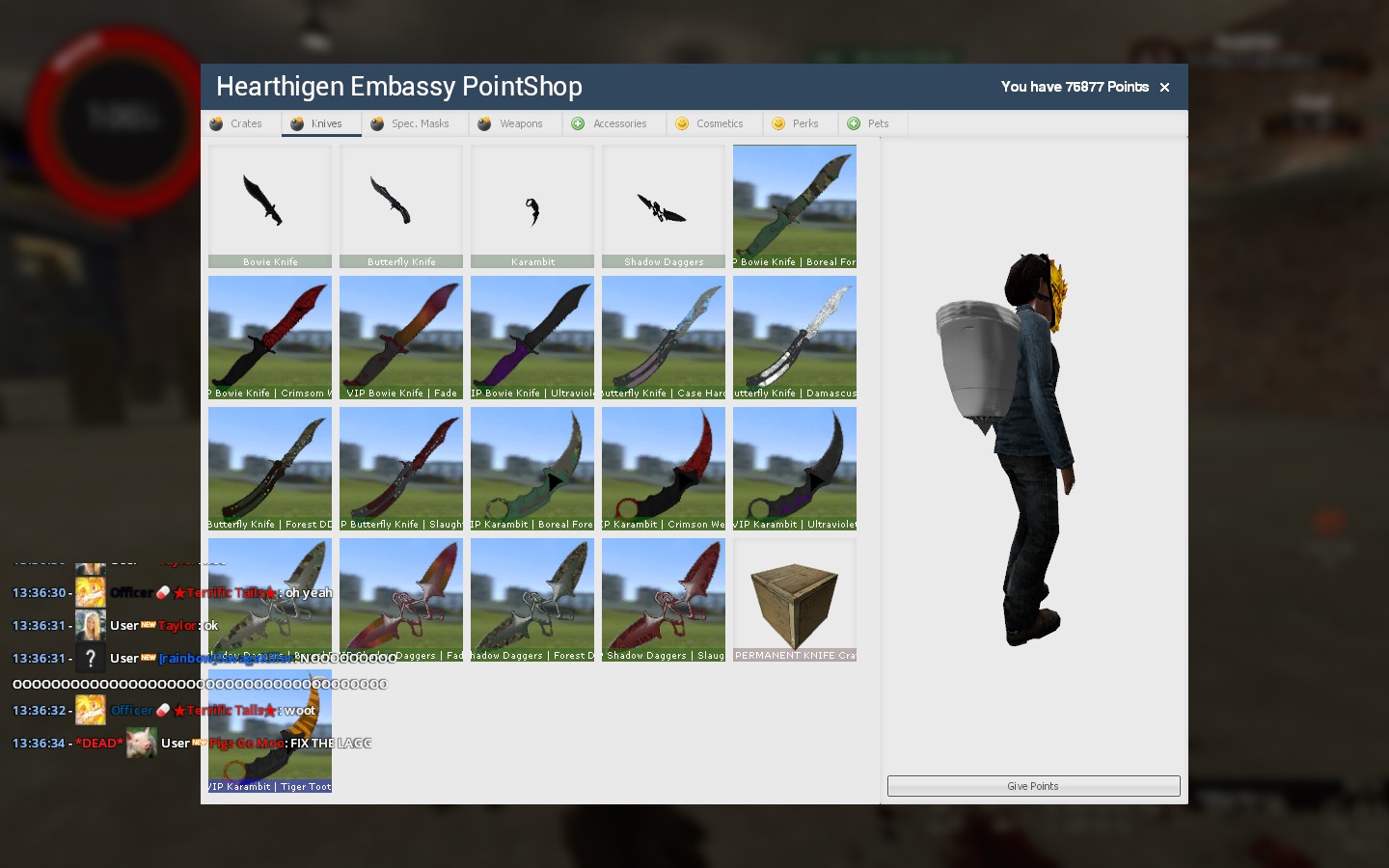This screenshot has height=868, width=1389.
Task: Click the pig avatar in chat
Action: click(x=141, y=743)
